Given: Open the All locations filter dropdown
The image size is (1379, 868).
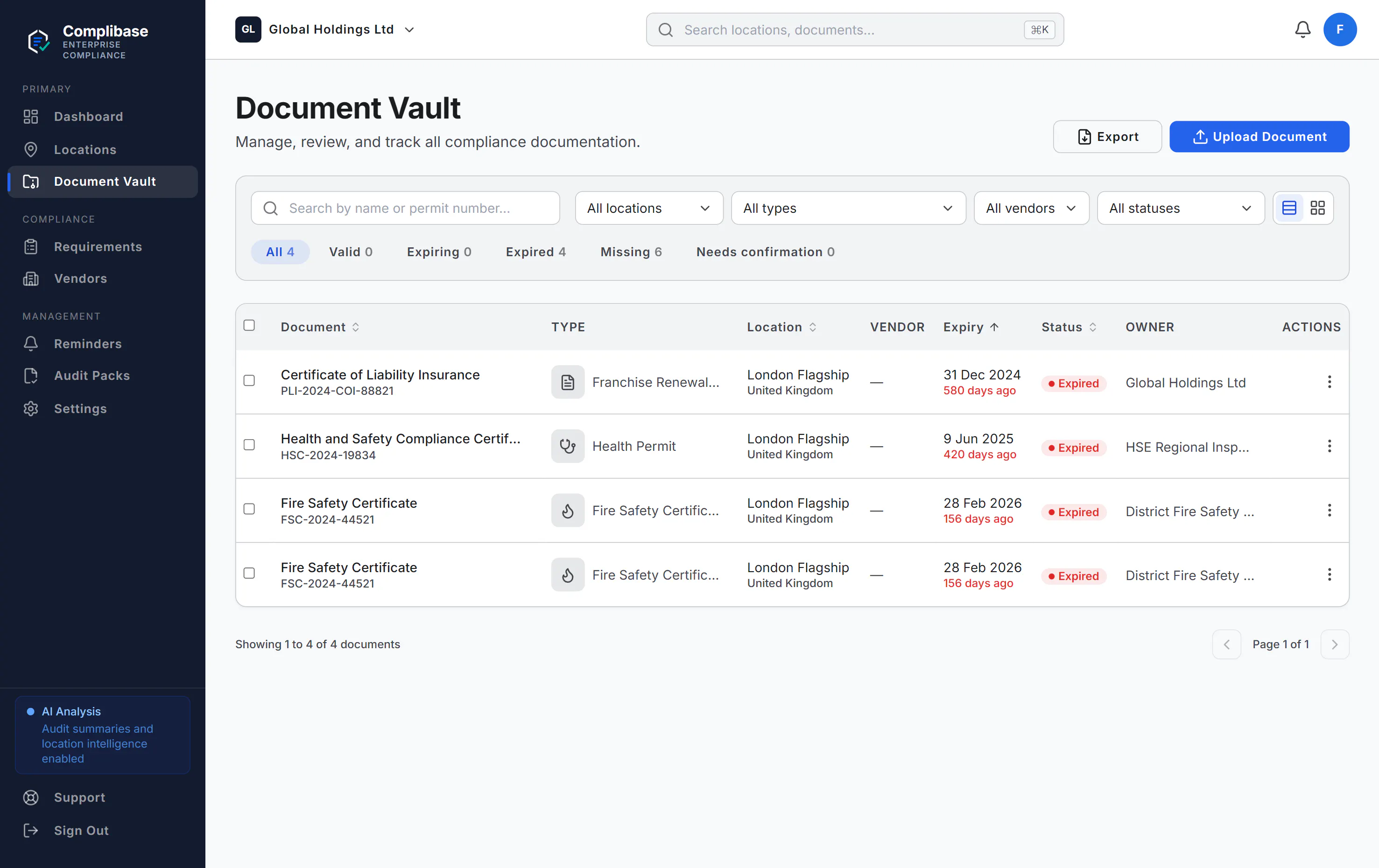Looking at the screenshot, I should (x=649, y=208).
